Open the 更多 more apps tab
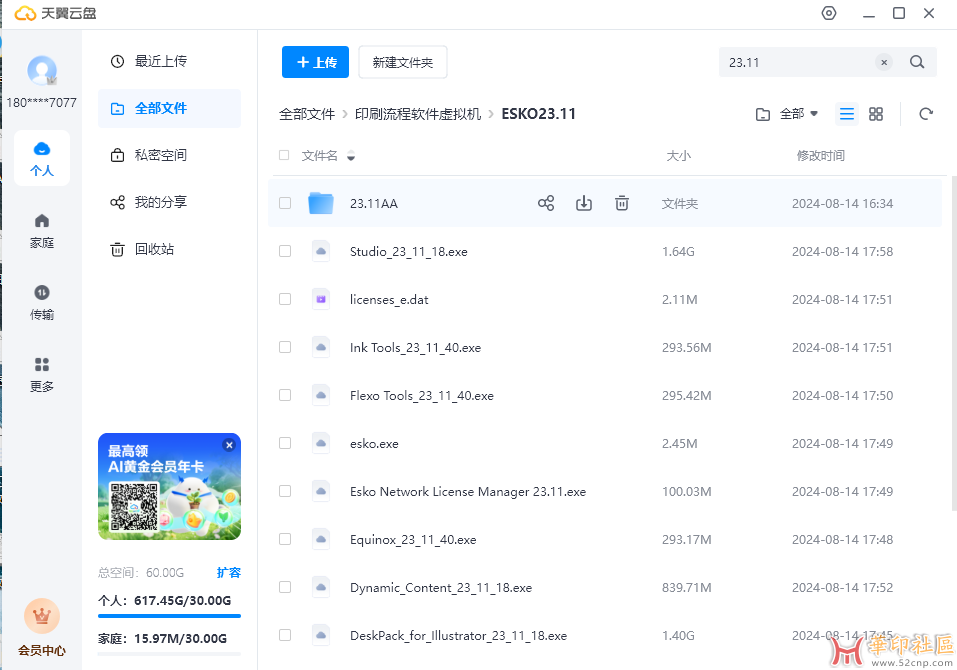 point(42,375)
